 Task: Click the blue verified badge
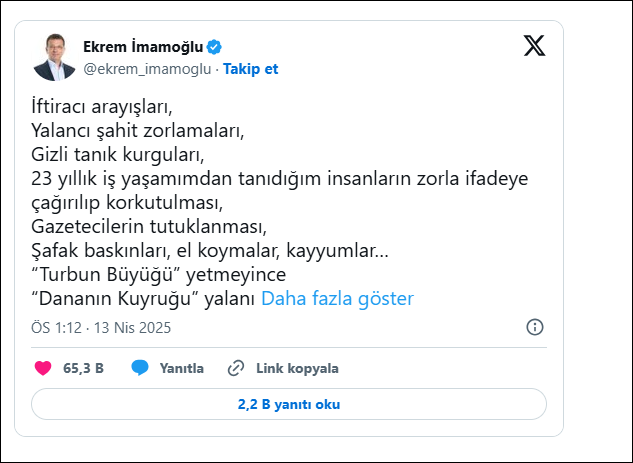[214, 47]
